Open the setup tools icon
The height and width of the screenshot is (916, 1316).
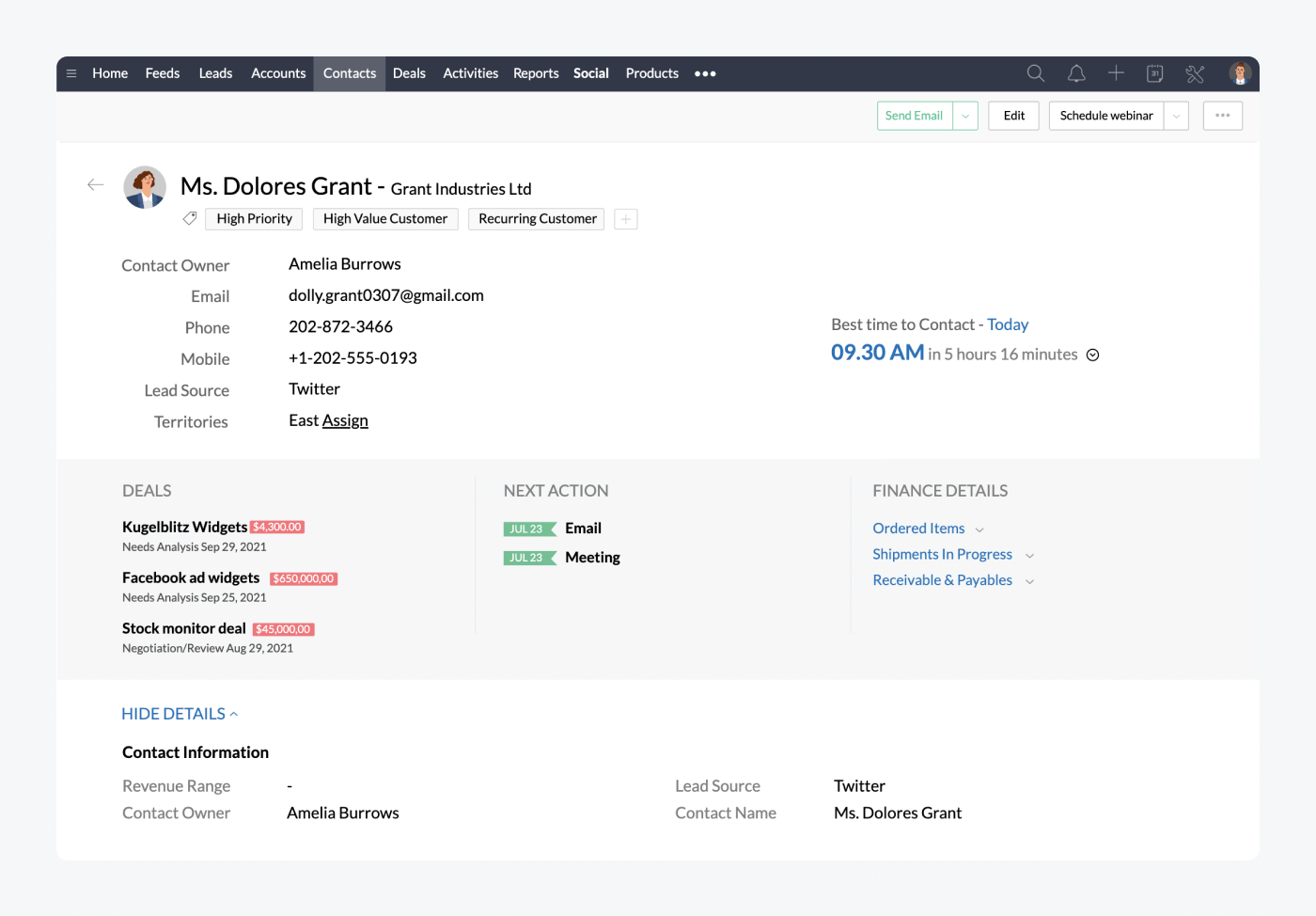click(1194, 72)
